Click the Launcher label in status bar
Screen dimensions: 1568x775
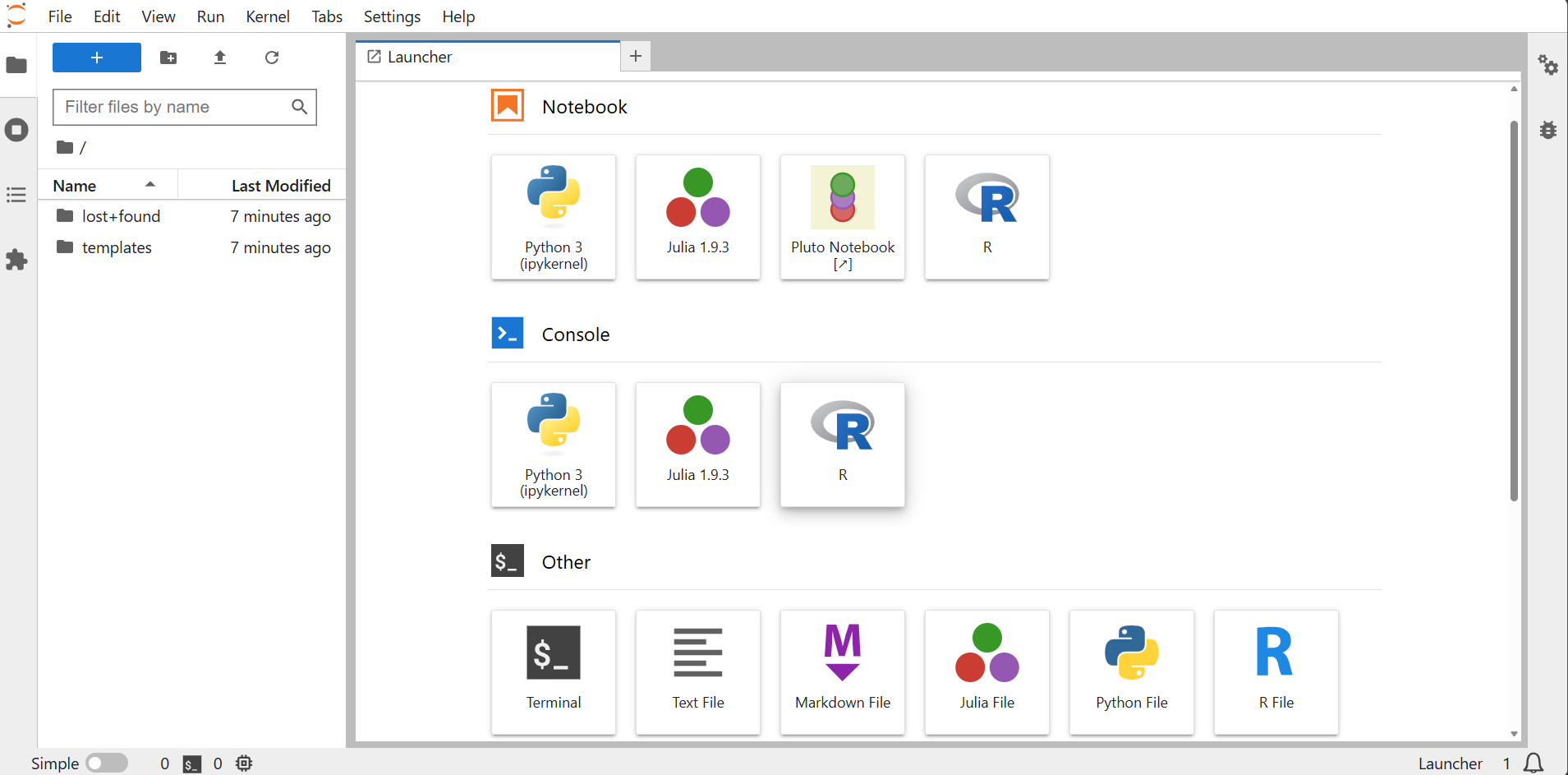point(1450,763)
